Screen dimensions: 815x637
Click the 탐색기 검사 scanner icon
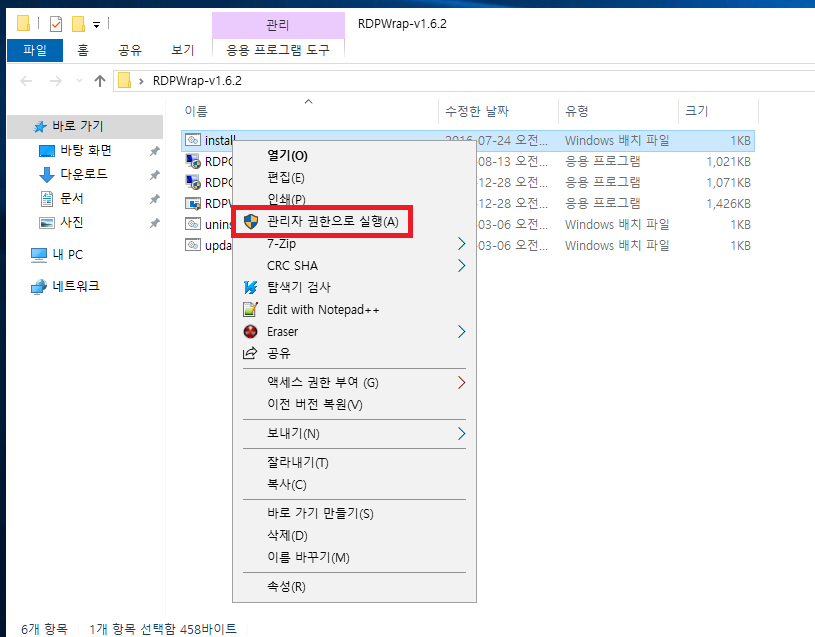click(x=251, y=287)
